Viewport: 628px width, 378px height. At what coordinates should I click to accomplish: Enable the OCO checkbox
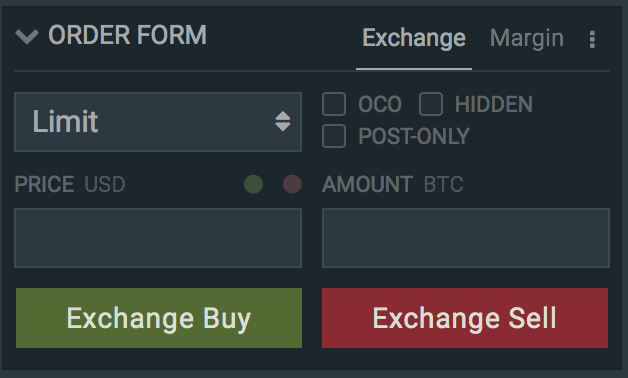pos(334,104)
